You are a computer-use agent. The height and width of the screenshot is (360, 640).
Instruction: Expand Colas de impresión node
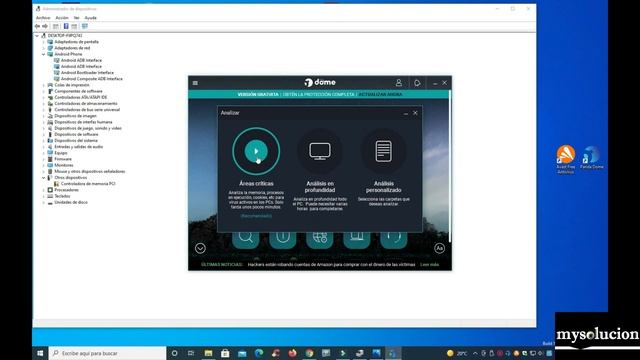pyautogui.click(x=44, y=85)
